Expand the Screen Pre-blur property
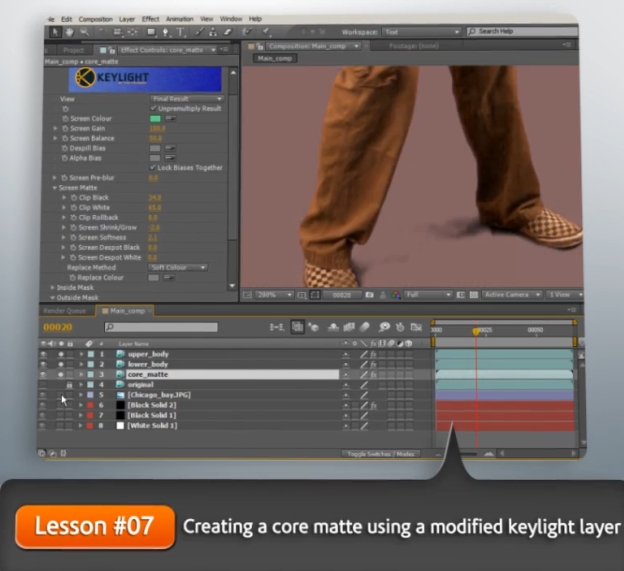Image resolution: width=624 pixels, height=571 pixels. coord(55,178)
